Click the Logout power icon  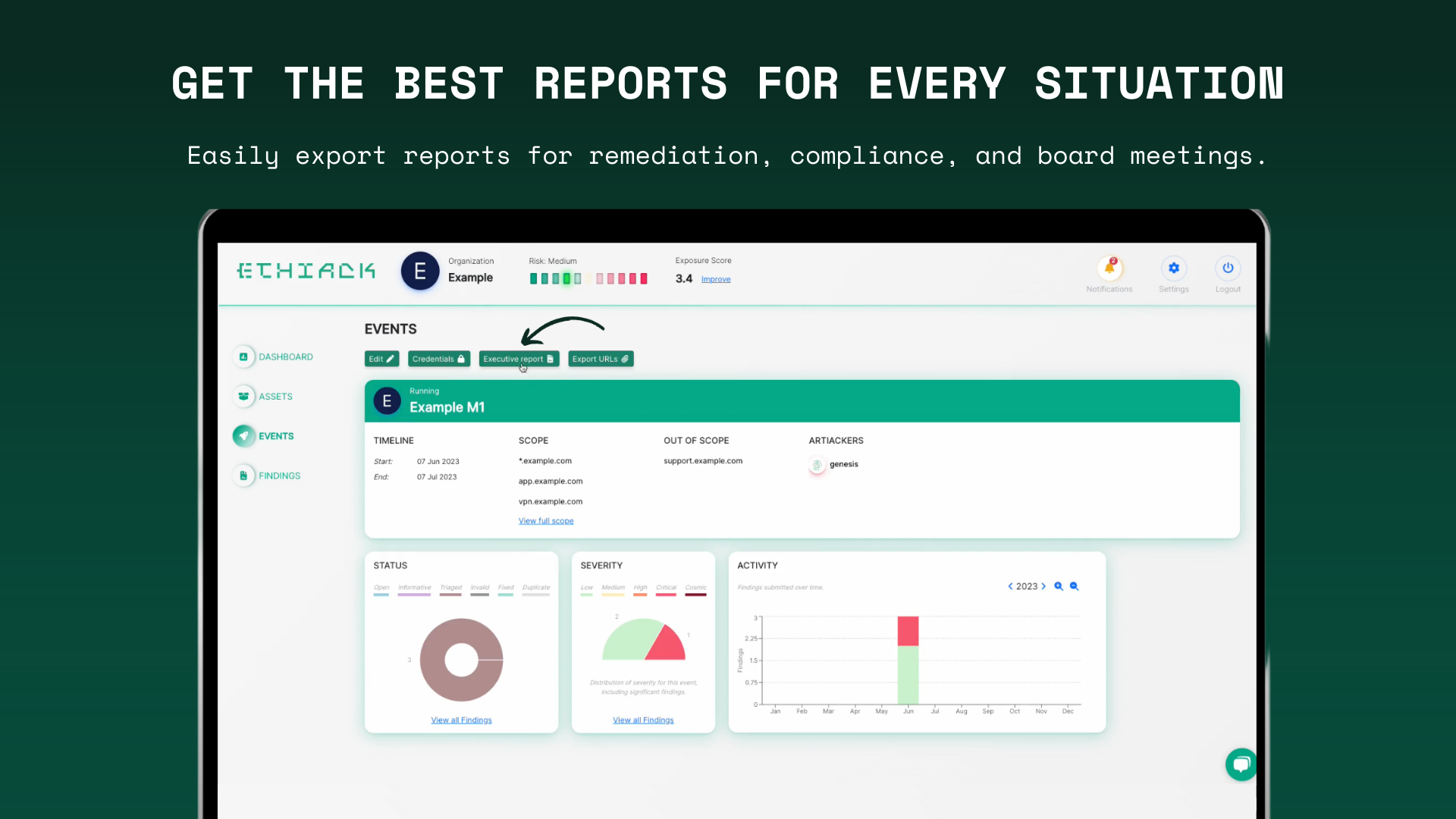point(1228,268)
